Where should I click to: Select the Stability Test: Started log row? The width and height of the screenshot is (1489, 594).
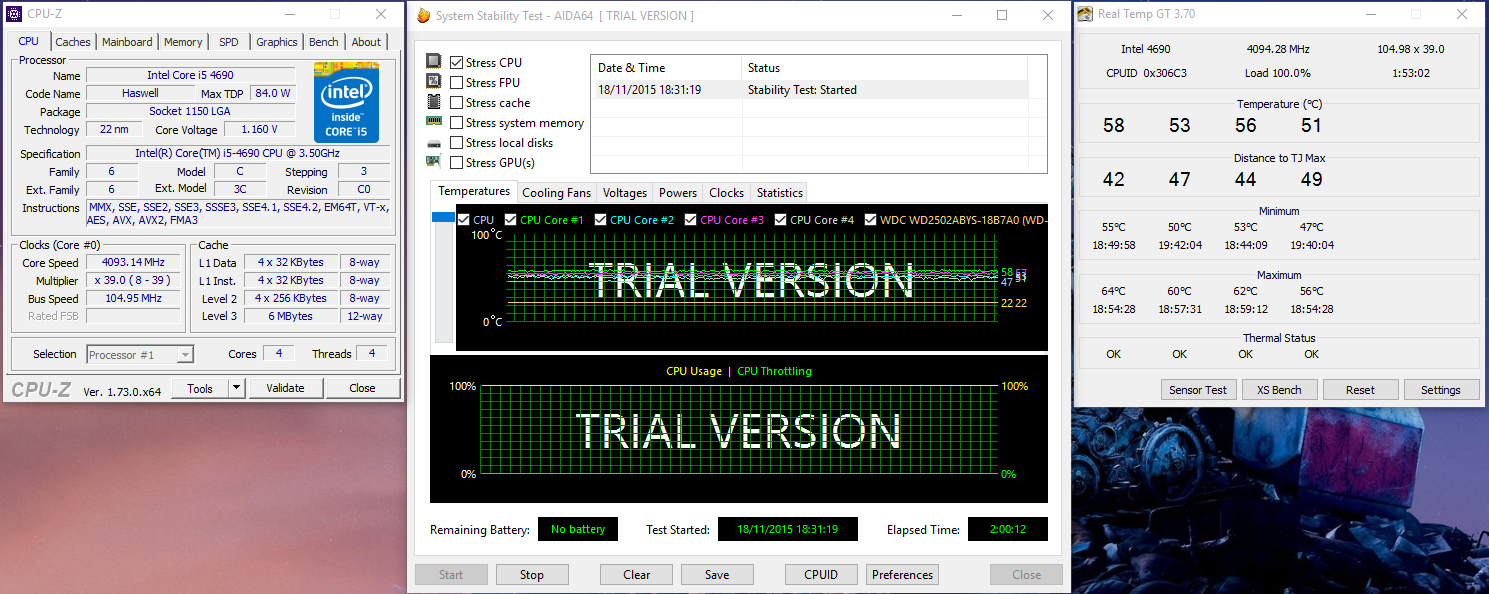(809, 89)
